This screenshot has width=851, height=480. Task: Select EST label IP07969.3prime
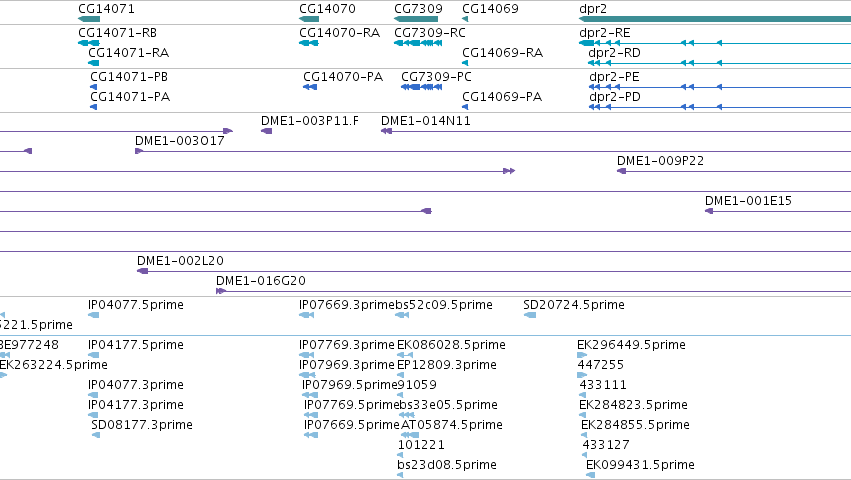(x=347, y=364)
